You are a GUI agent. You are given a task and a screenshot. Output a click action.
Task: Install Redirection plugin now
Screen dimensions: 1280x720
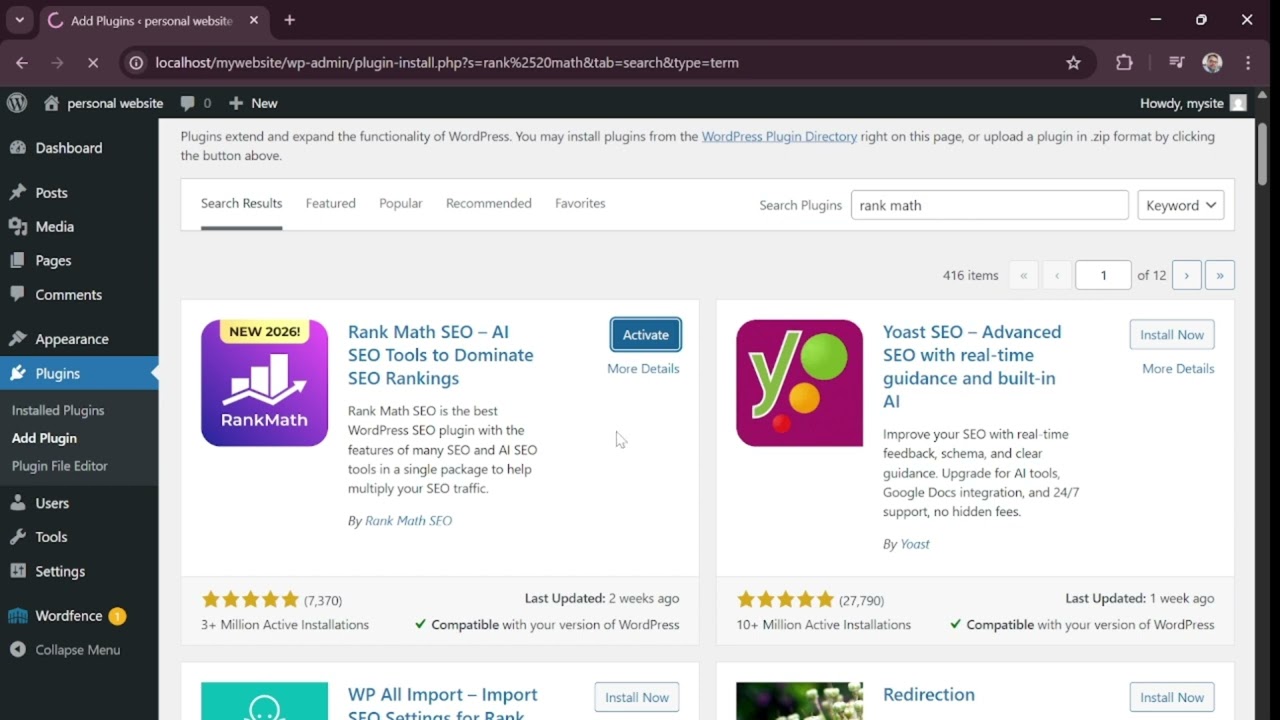click(x=1172, y=697)
